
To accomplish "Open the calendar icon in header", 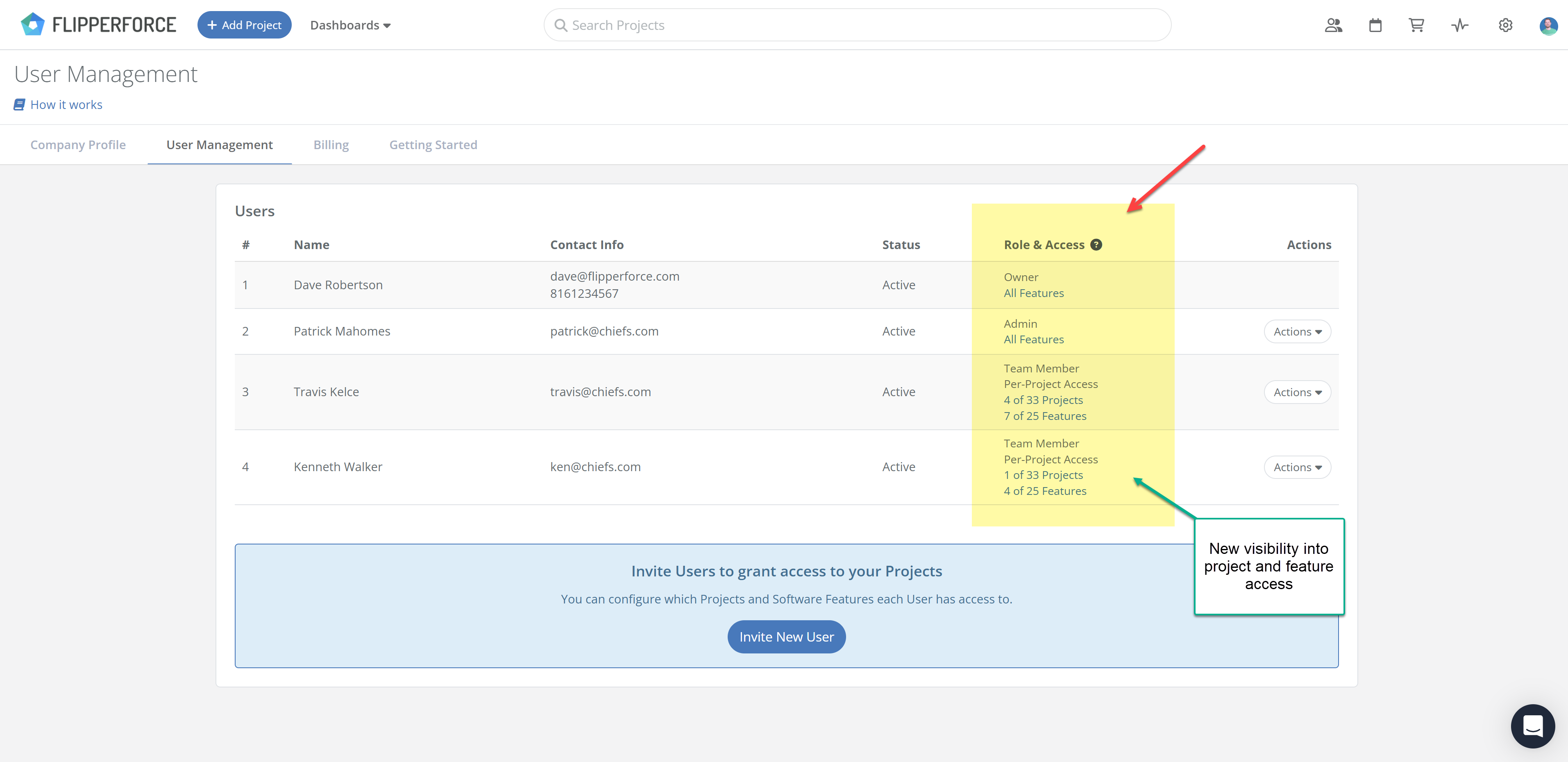I will (1375, 25).
